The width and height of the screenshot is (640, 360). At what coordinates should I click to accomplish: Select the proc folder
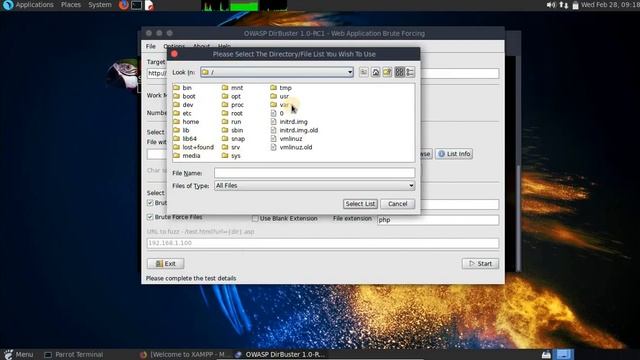coord(232,105)
